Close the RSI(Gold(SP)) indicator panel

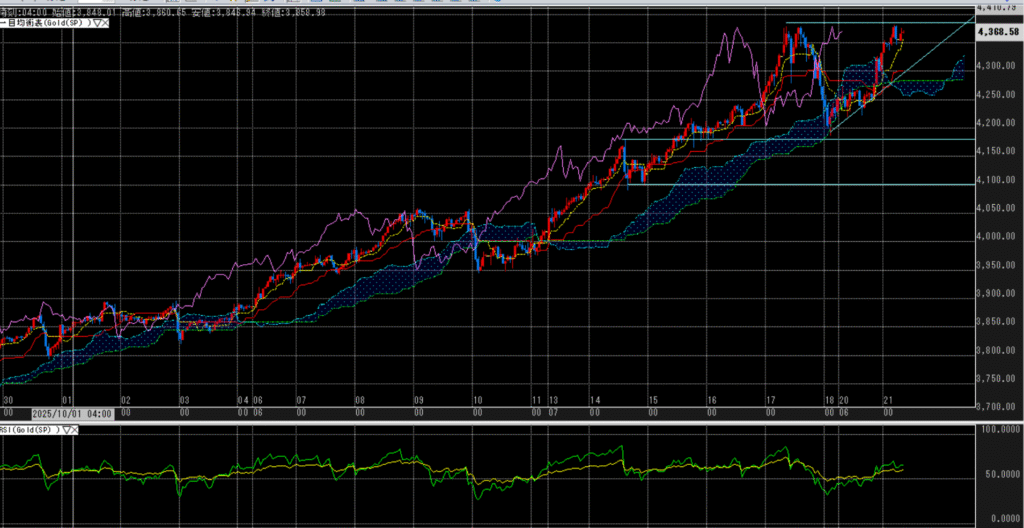[x=75, y=429]
